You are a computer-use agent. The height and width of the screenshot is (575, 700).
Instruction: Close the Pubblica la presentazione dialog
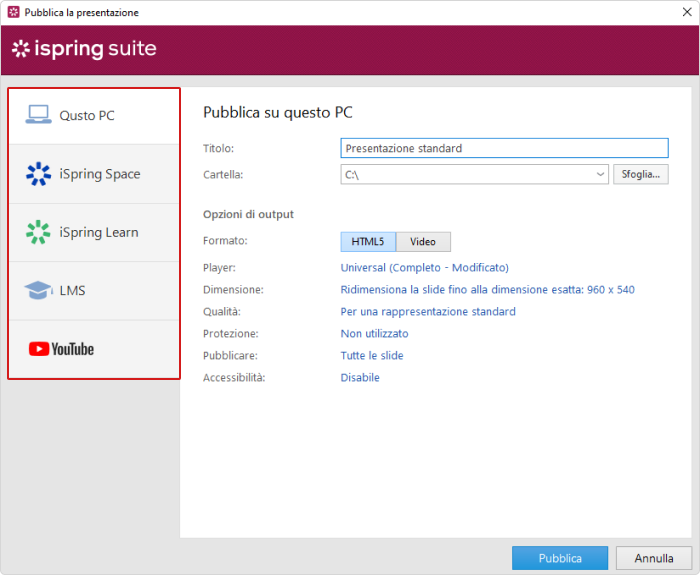(x=687, y=12)
